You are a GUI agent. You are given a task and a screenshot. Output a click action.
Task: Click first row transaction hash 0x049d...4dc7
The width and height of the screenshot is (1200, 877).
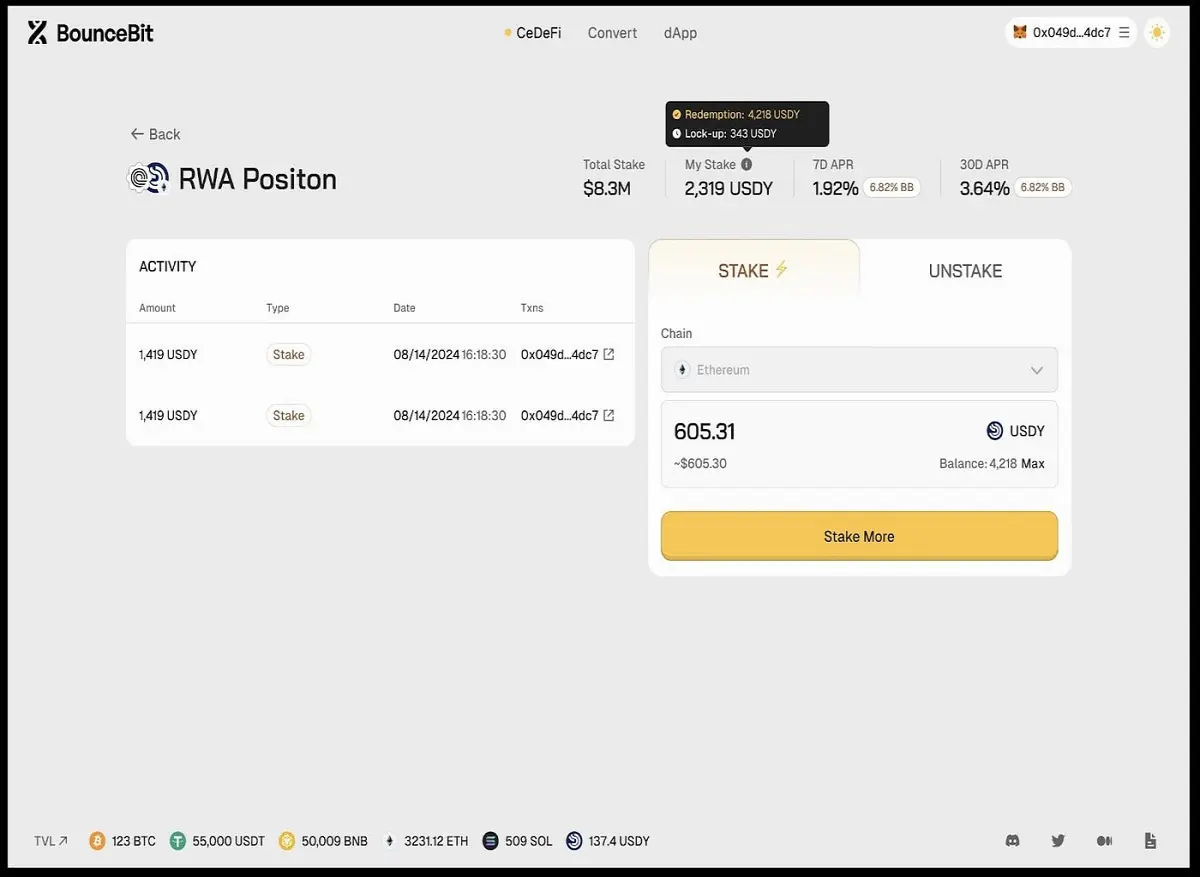pyautogui.click(x=559, y=354)
